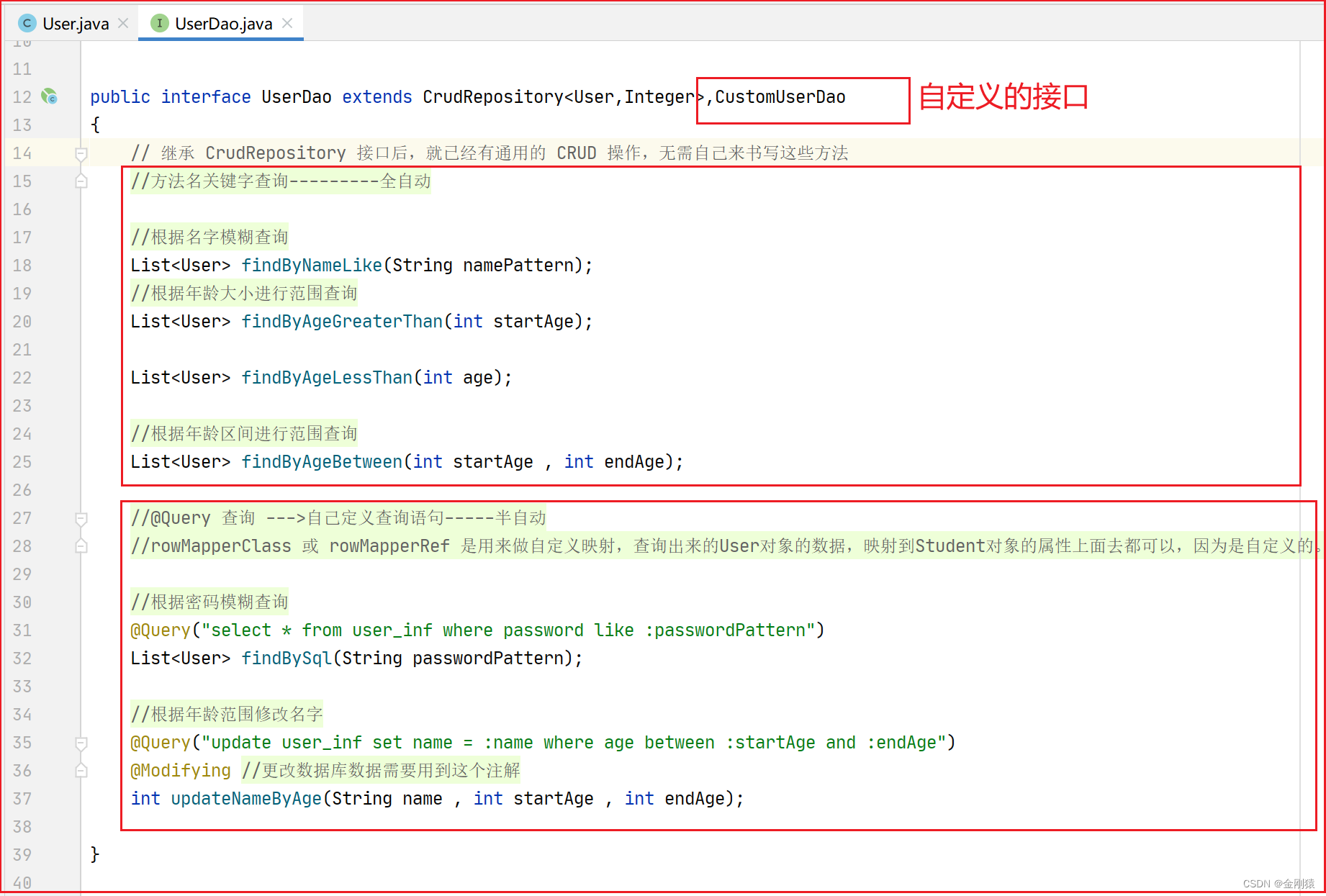Collapse the comment fold marker at line 14

click(x=81, y=153)
